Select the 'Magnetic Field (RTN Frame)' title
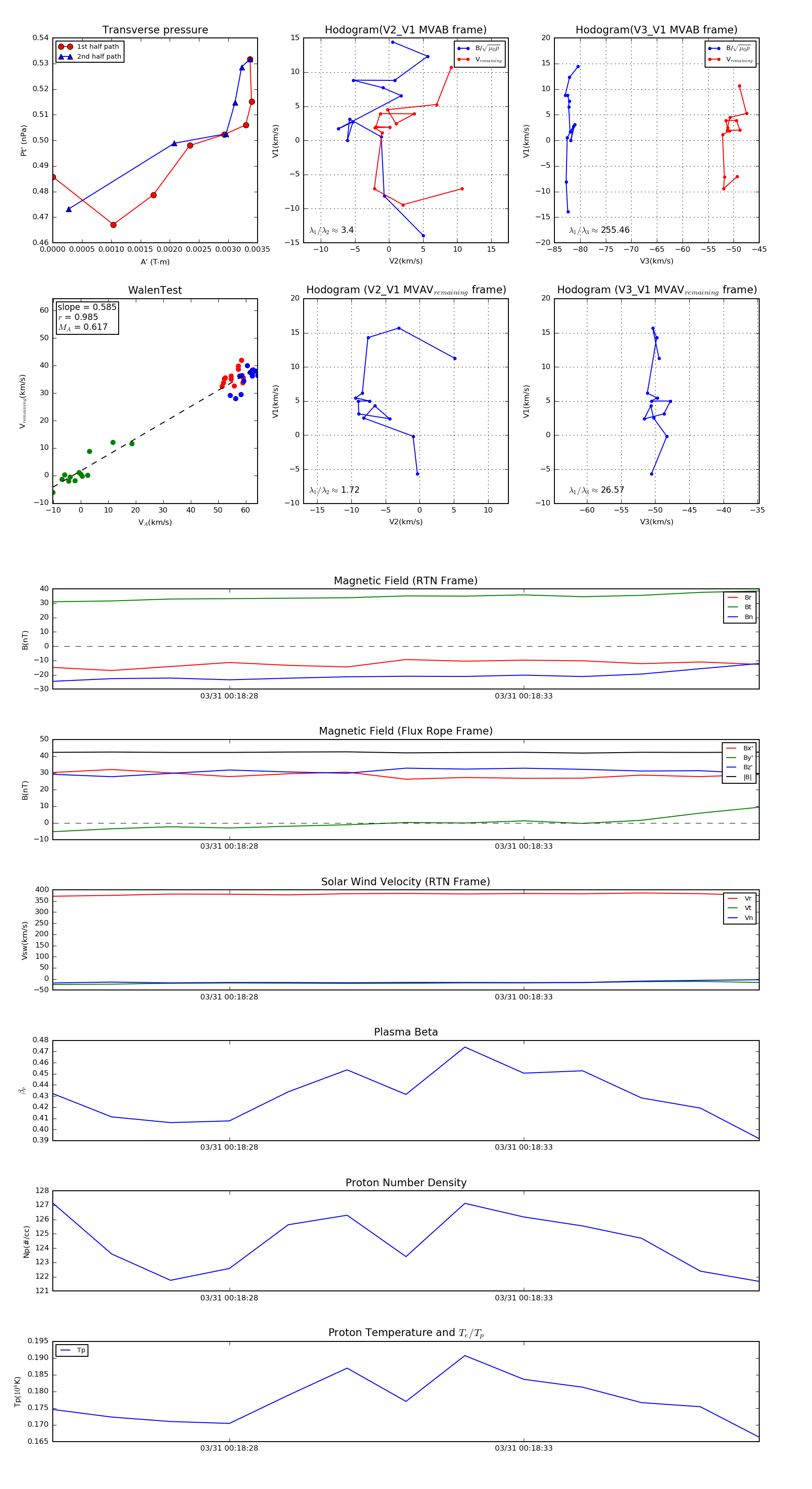Image resolution: width=812 pixels, height=1489 pixels. [x=406, y=581]
